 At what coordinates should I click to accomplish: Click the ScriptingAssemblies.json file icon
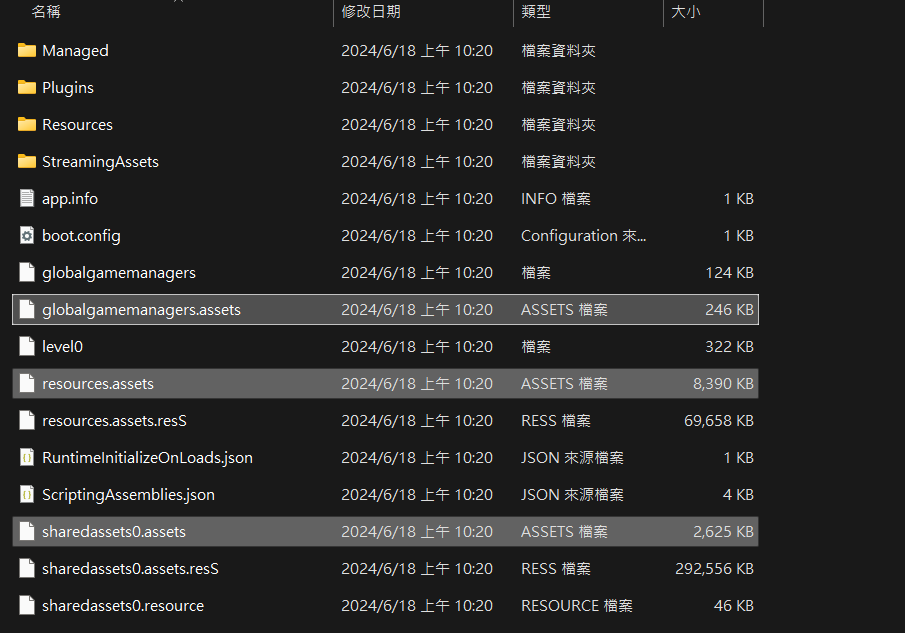[x=27, y=494]
